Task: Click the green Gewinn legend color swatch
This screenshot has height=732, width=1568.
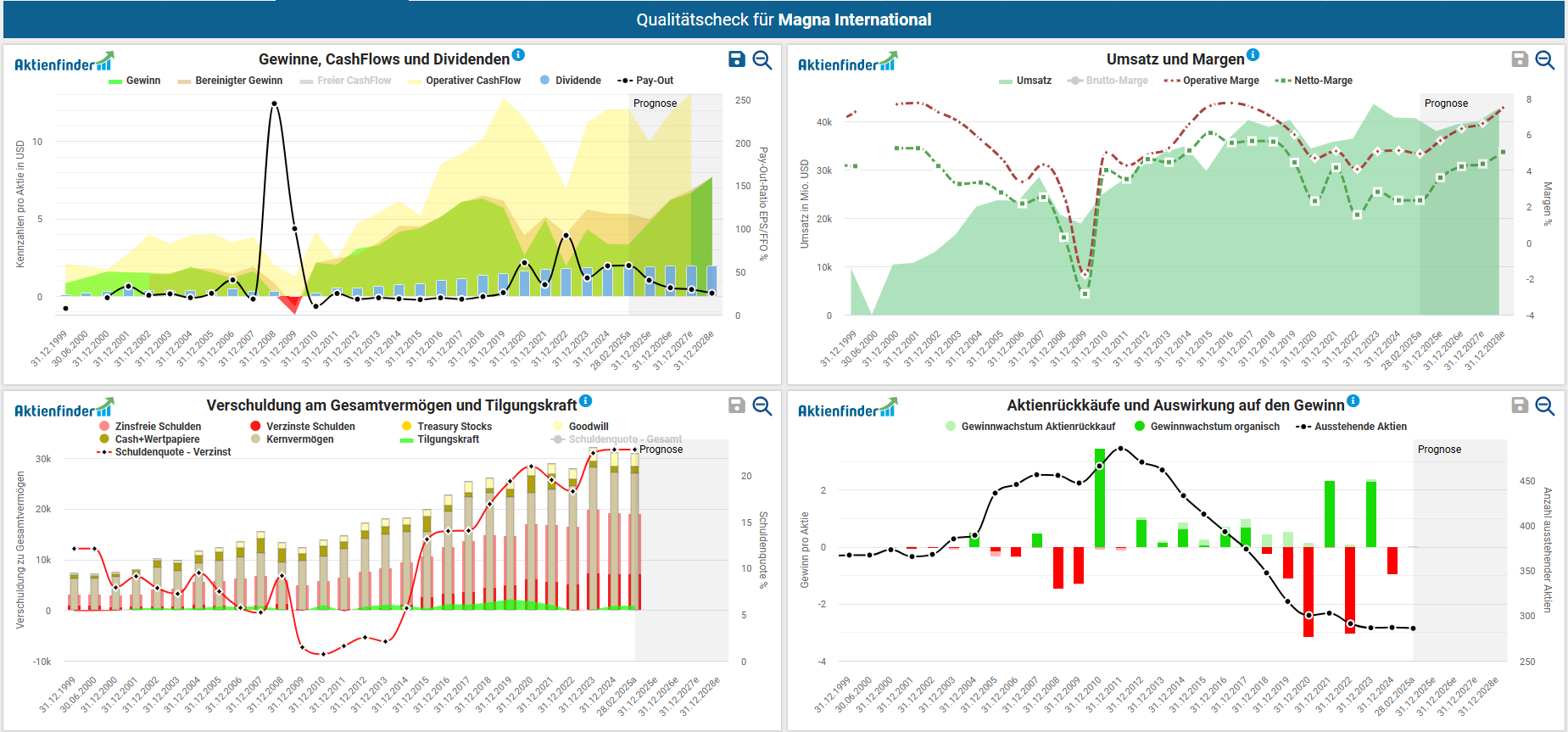Action: click(115, 81)
